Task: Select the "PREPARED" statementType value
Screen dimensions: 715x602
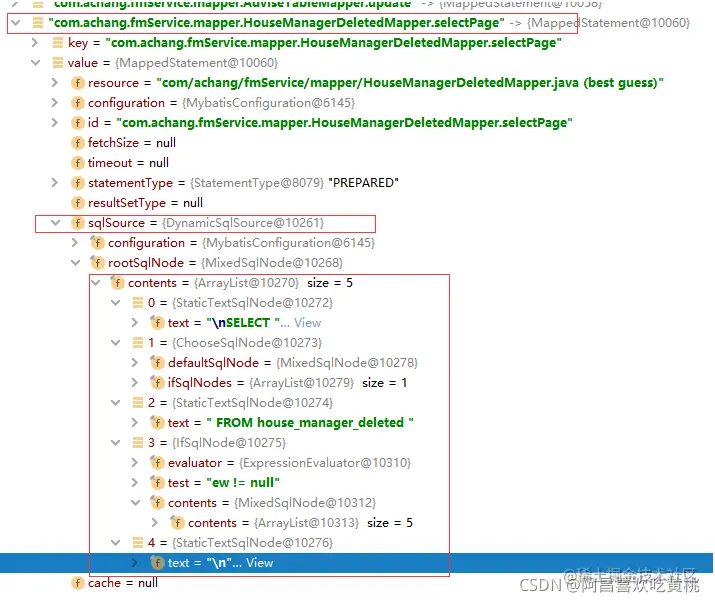Action: [x=363, y=183]
